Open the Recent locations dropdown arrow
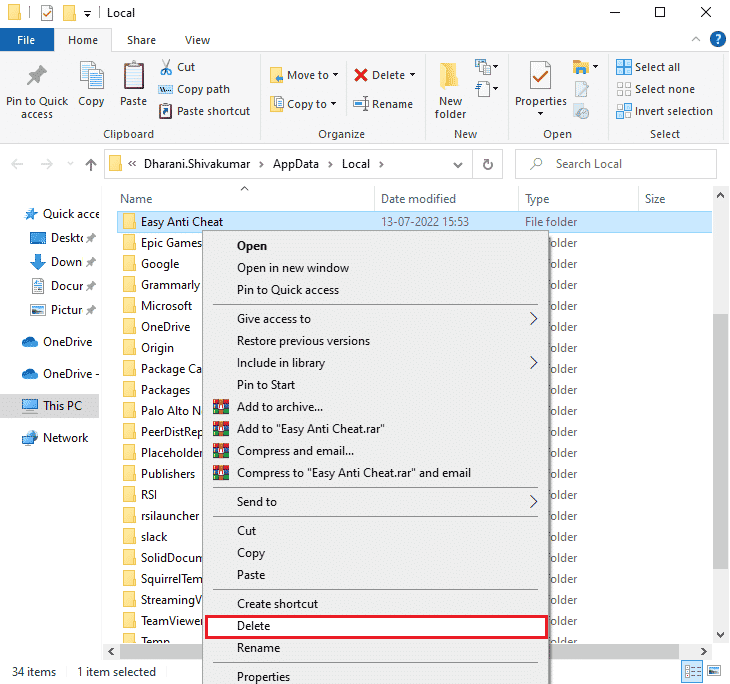This screenshot has height=684, width=730. (x=70, y=164)
